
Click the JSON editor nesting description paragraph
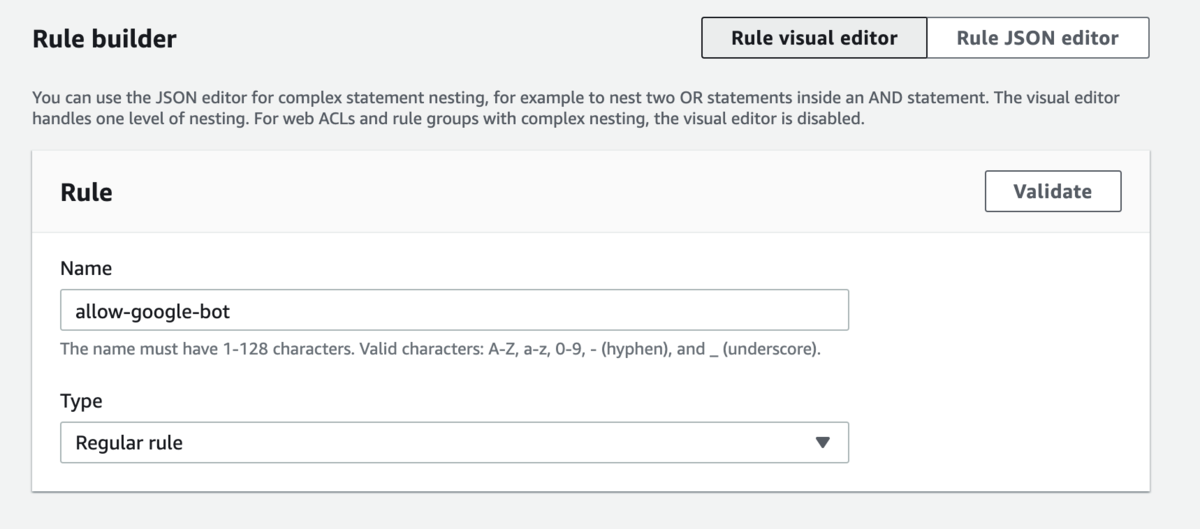click(575, 108)
